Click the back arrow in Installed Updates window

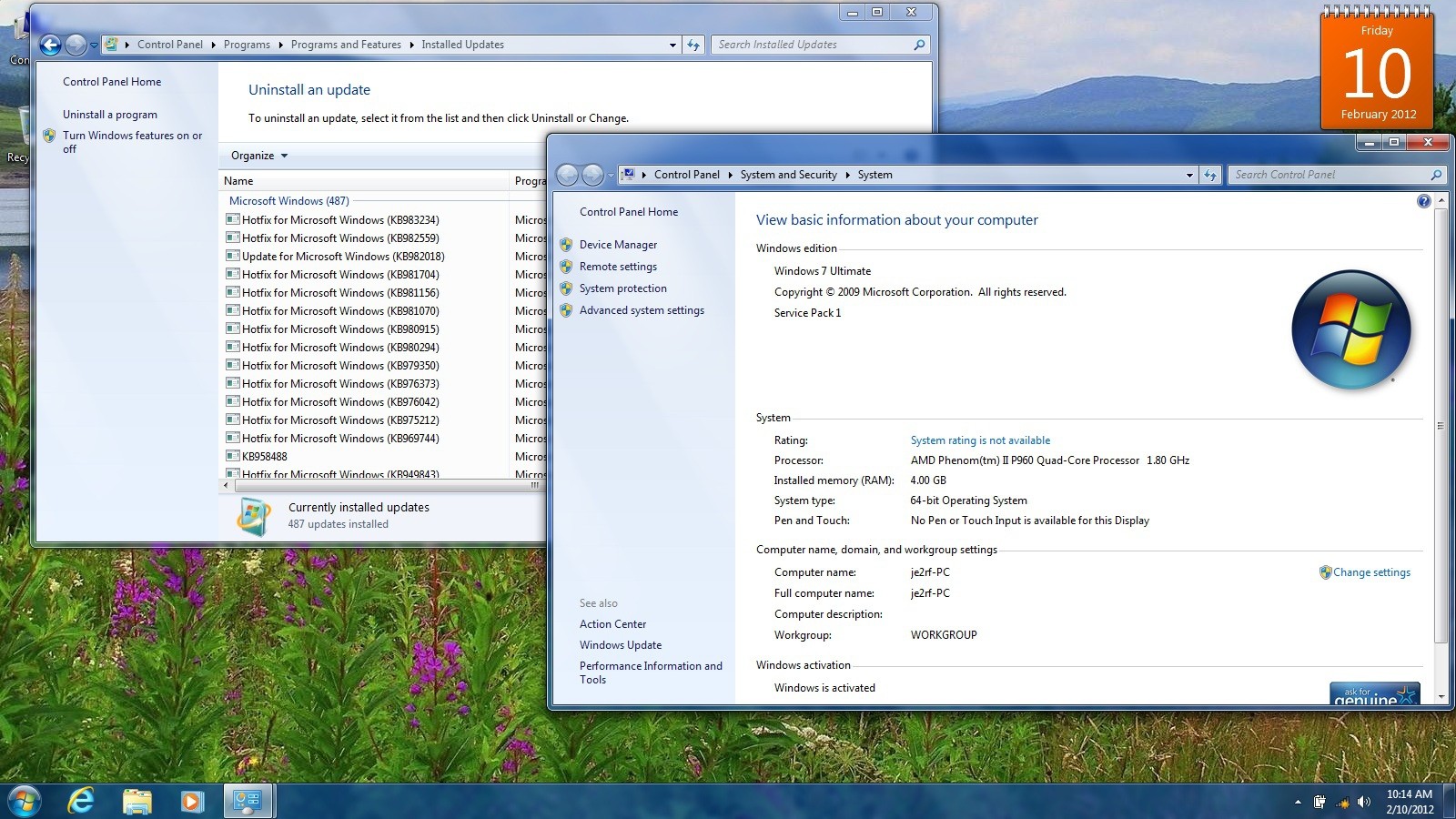pos(51,44)
